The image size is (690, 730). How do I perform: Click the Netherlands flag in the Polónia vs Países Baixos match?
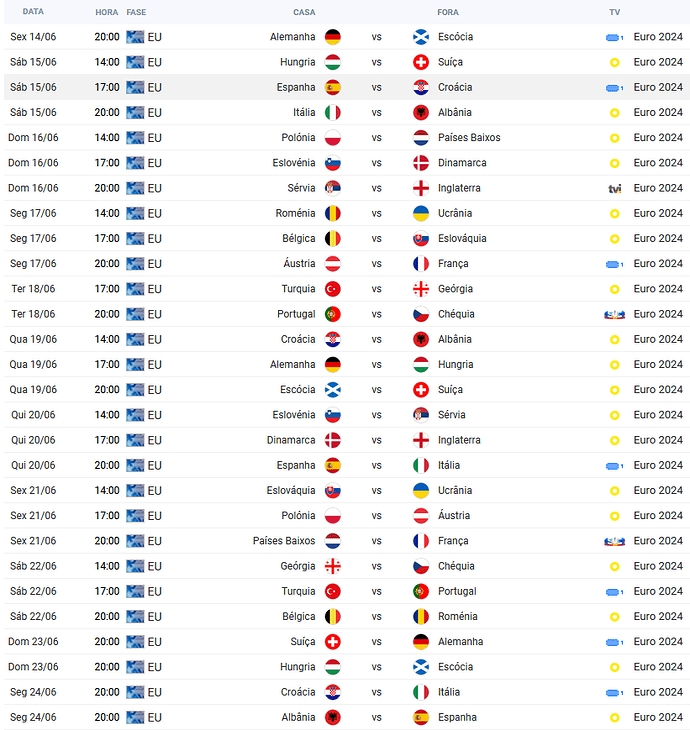click(x=421, y=138)
